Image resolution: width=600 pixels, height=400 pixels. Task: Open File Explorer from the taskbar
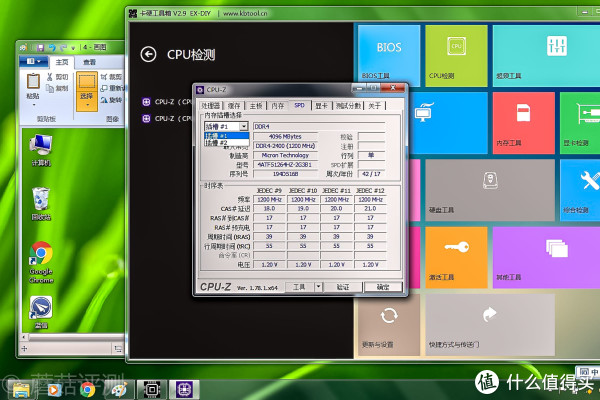21,390
